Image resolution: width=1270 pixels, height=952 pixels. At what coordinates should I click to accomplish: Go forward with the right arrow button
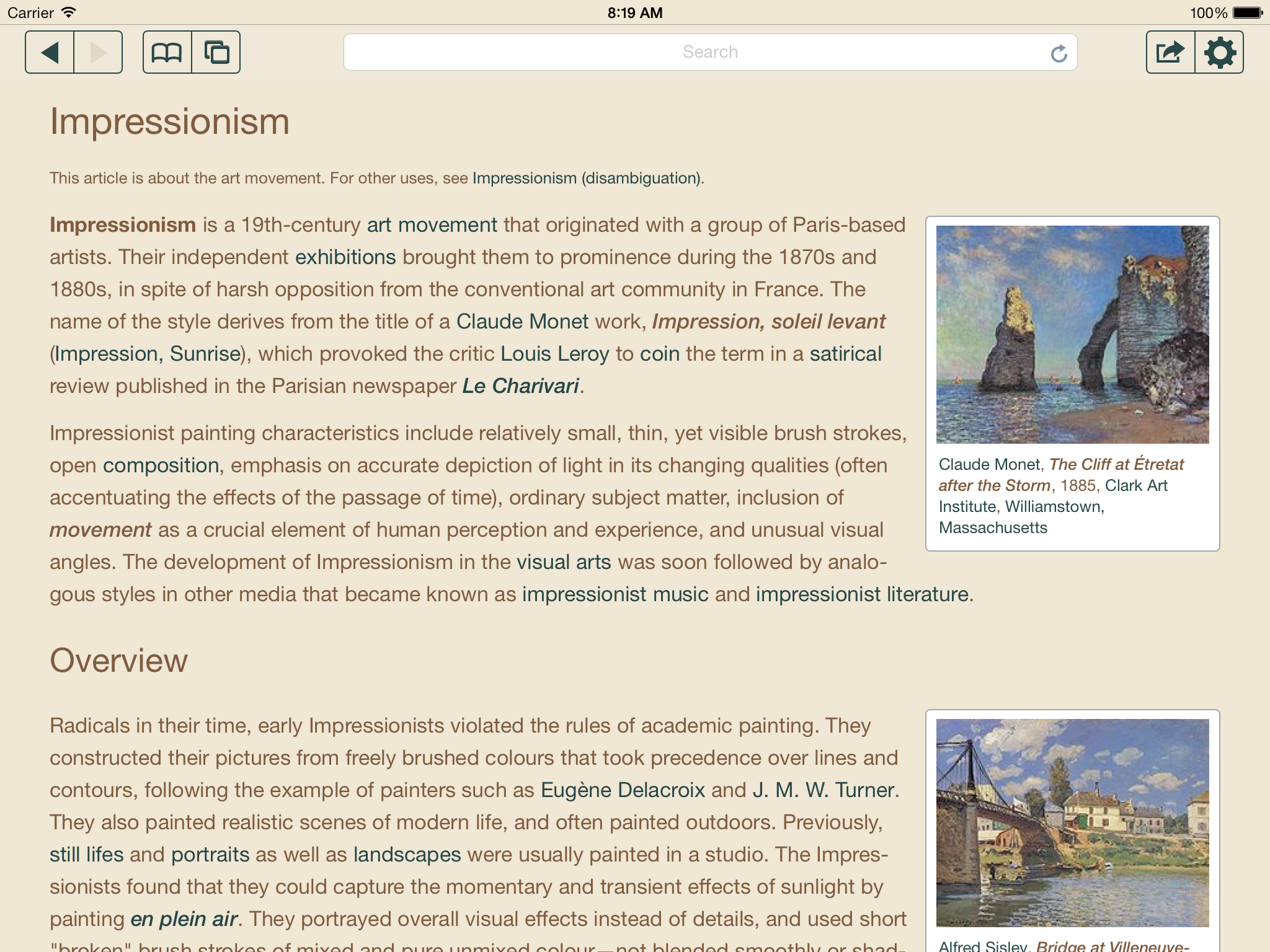[x=98, y=52]
